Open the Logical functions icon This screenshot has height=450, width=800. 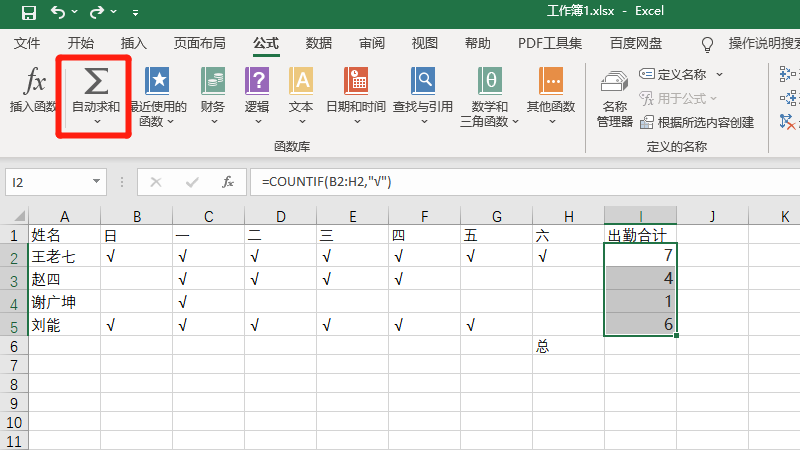pyautogui.click(x=257, y=81)
